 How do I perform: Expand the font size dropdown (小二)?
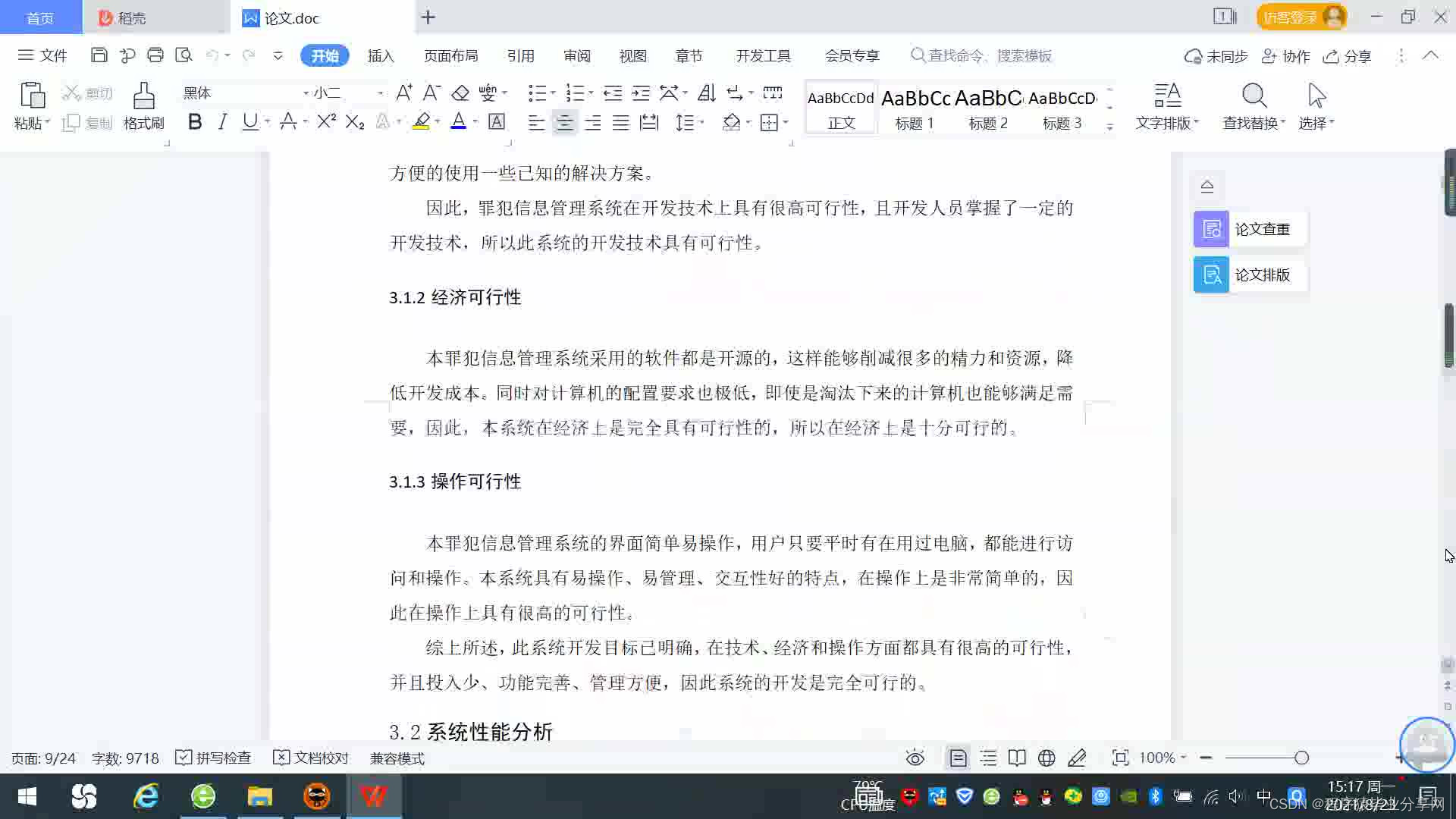[x=381, y=93]
